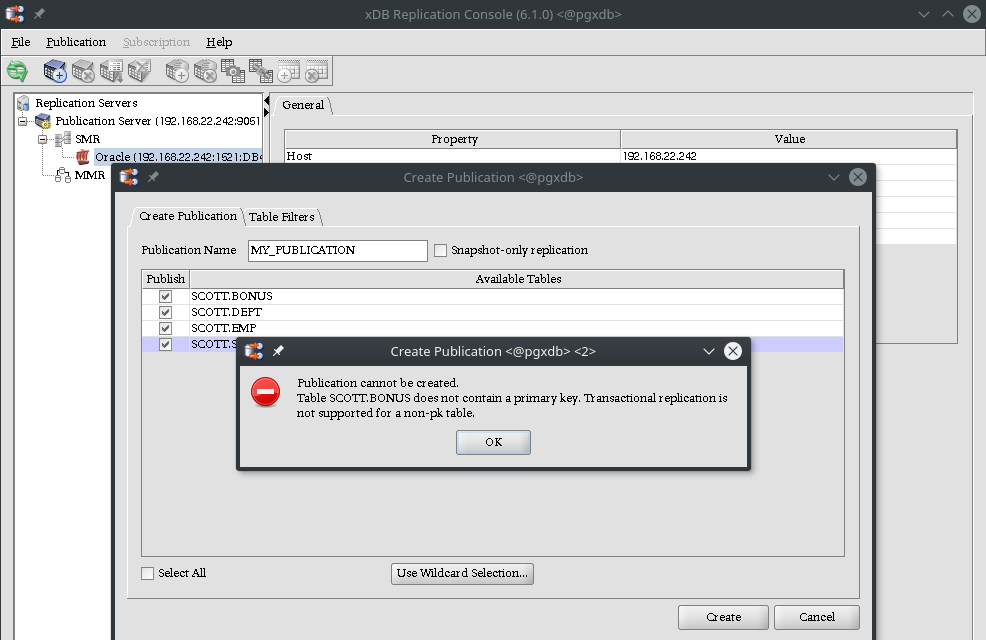The image size is (986, 640).
Task: Click the Snapshot toolbar icon with a camera
Action: point(232,71)
